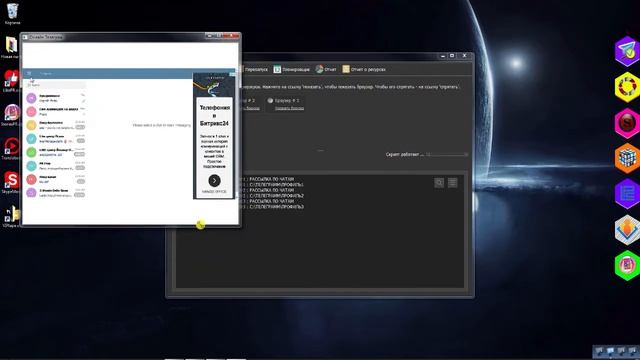This screenshot has height=360, width=640.
Task: Select the Браузер # 3 globe entry
Action: [283, 100]
